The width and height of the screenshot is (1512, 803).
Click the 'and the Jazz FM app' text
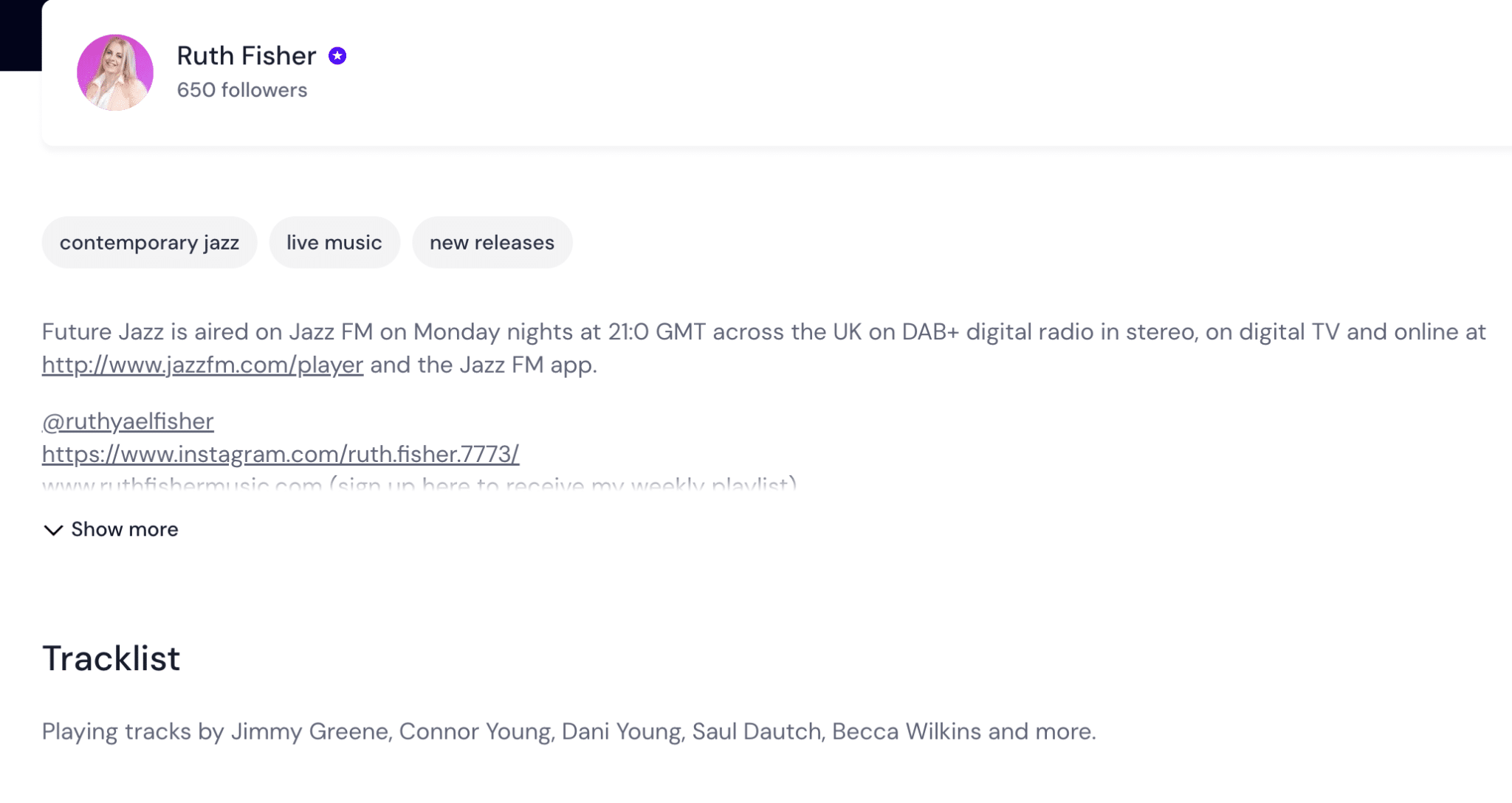(484, 365)
